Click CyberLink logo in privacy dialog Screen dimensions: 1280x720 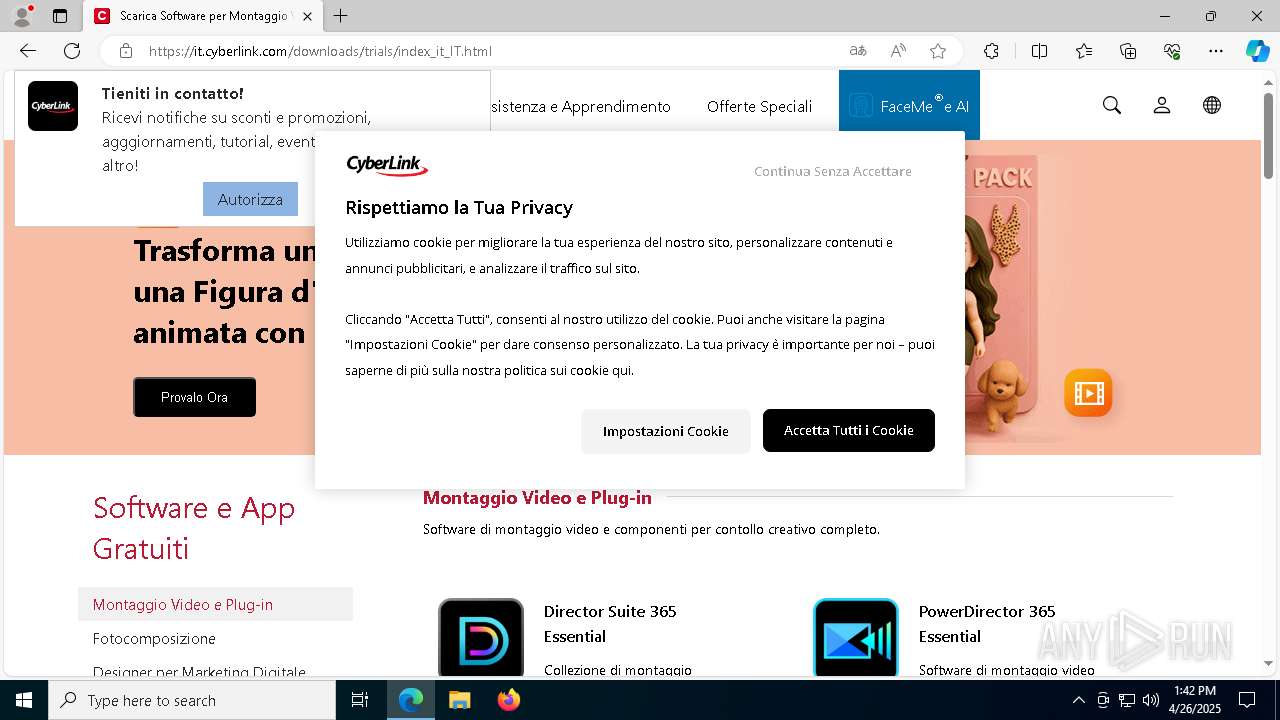tap(387, 165)
